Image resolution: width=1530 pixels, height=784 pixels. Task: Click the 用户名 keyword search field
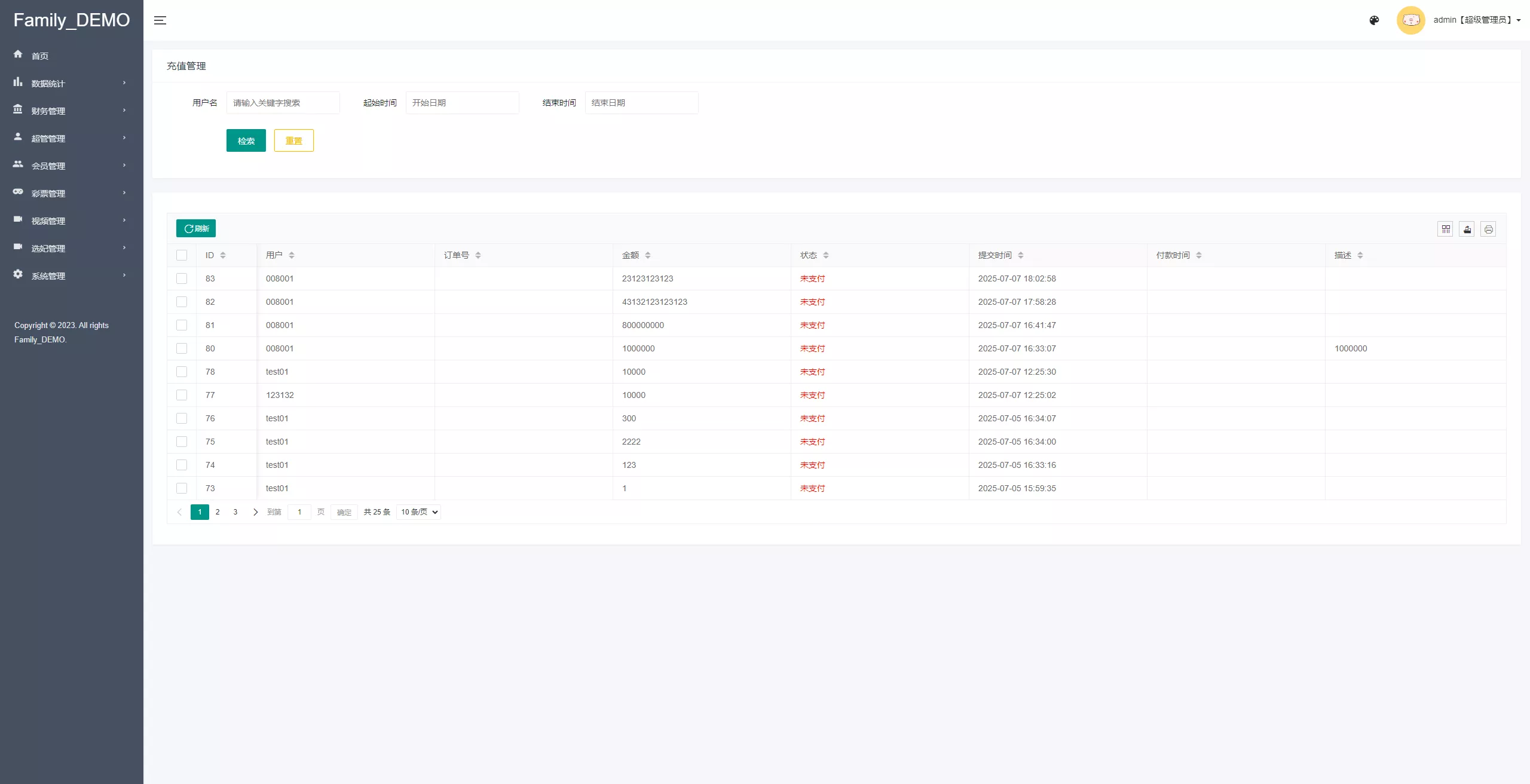283,103
